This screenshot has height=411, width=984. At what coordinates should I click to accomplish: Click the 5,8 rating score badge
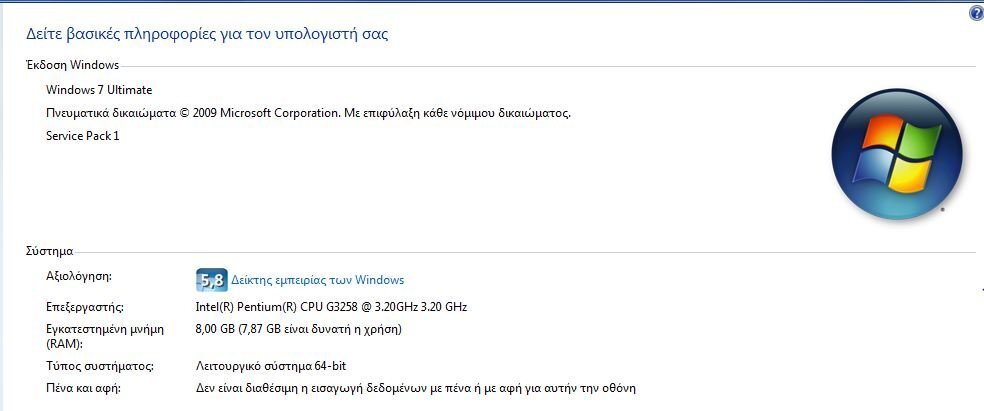pyautogui.click(x=211, y=280)
